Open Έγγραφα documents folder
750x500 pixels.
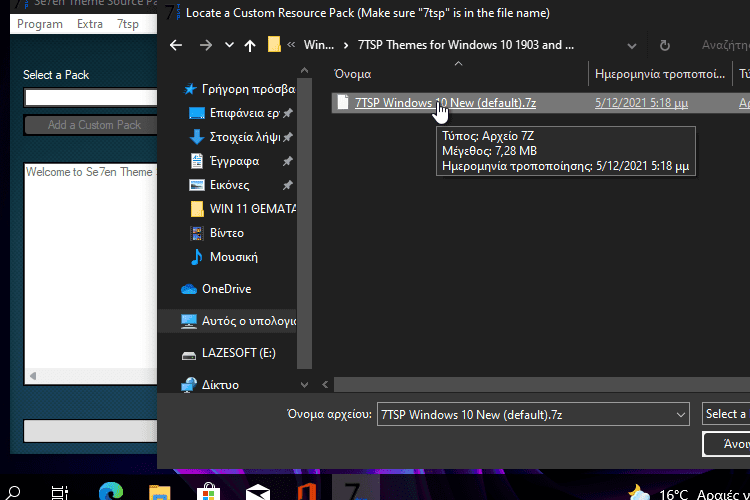tap(225, 161)
